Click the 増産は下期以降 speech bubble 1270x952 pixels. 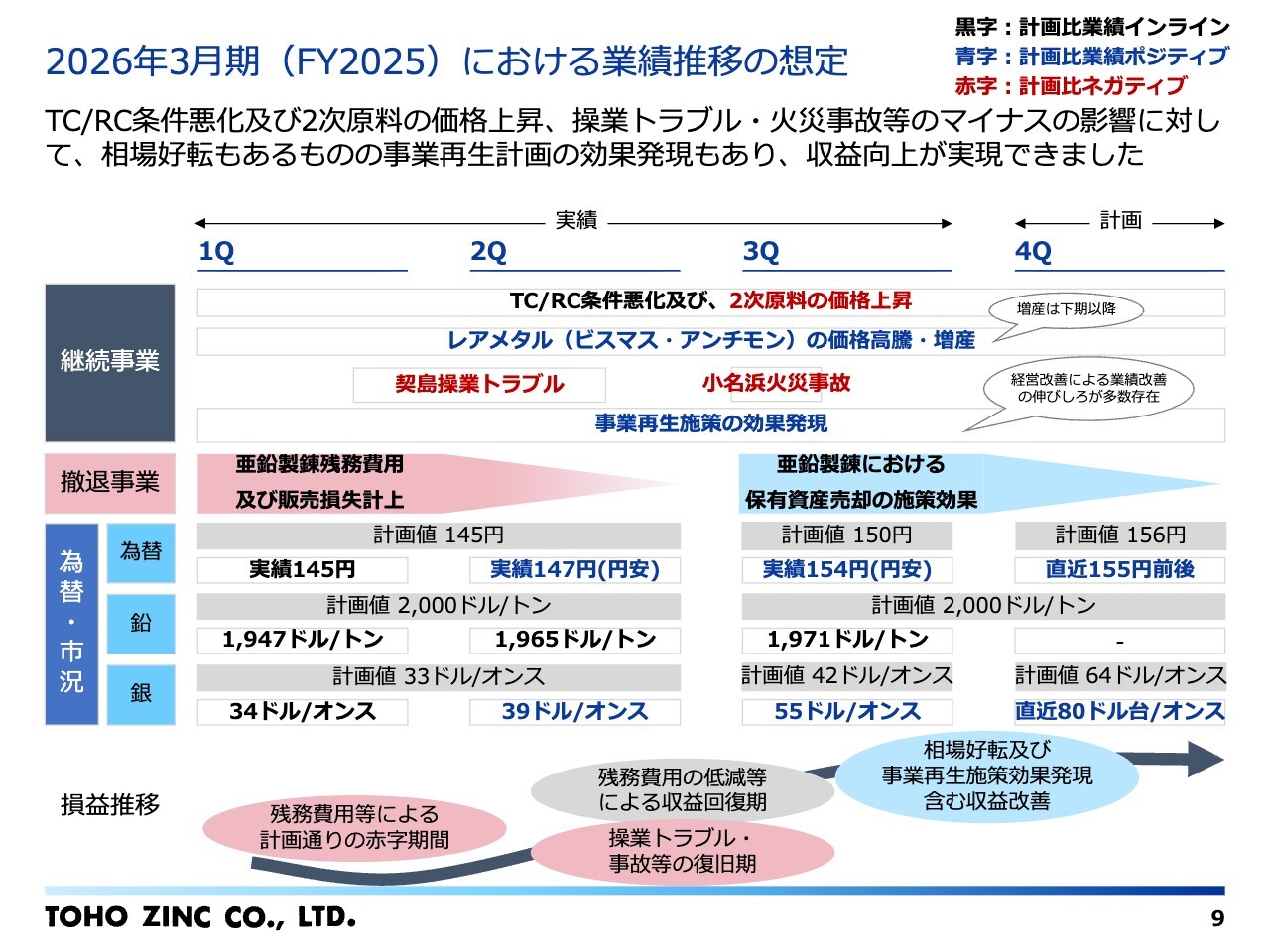(x=1067, y=309)
